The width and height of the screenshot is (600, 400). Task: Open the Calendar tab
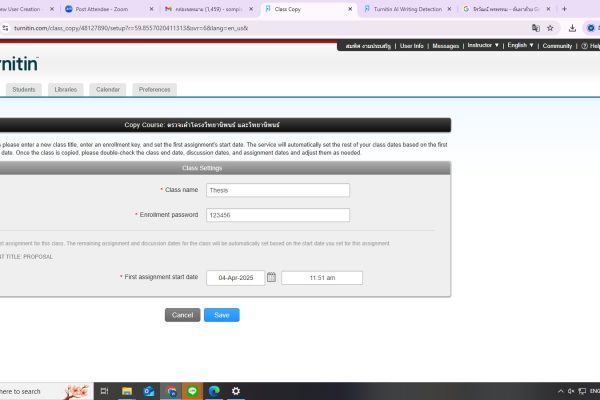pos(108,90)
